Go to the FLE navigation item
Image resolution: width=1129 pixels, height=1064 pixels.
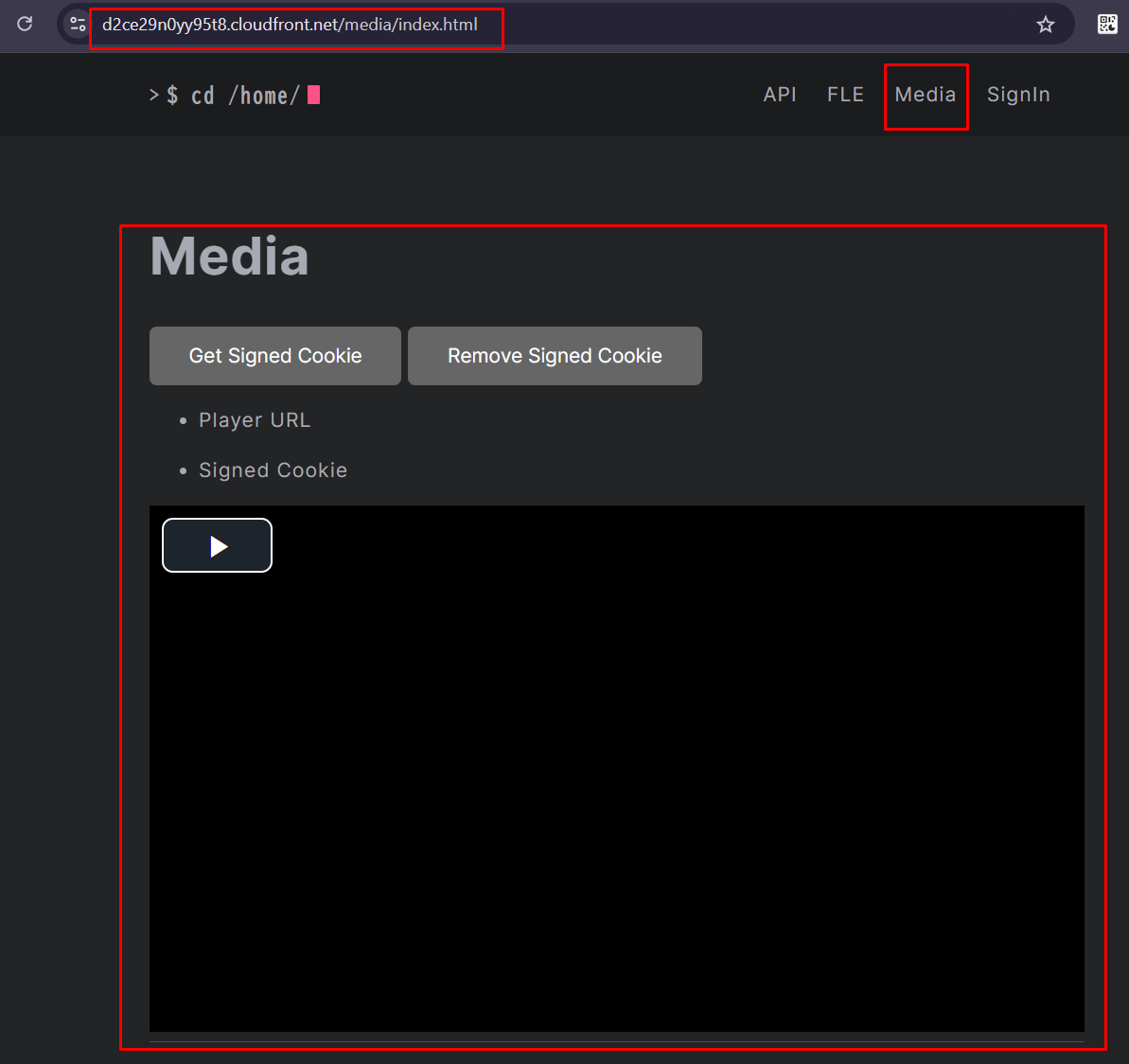(845, 95)
